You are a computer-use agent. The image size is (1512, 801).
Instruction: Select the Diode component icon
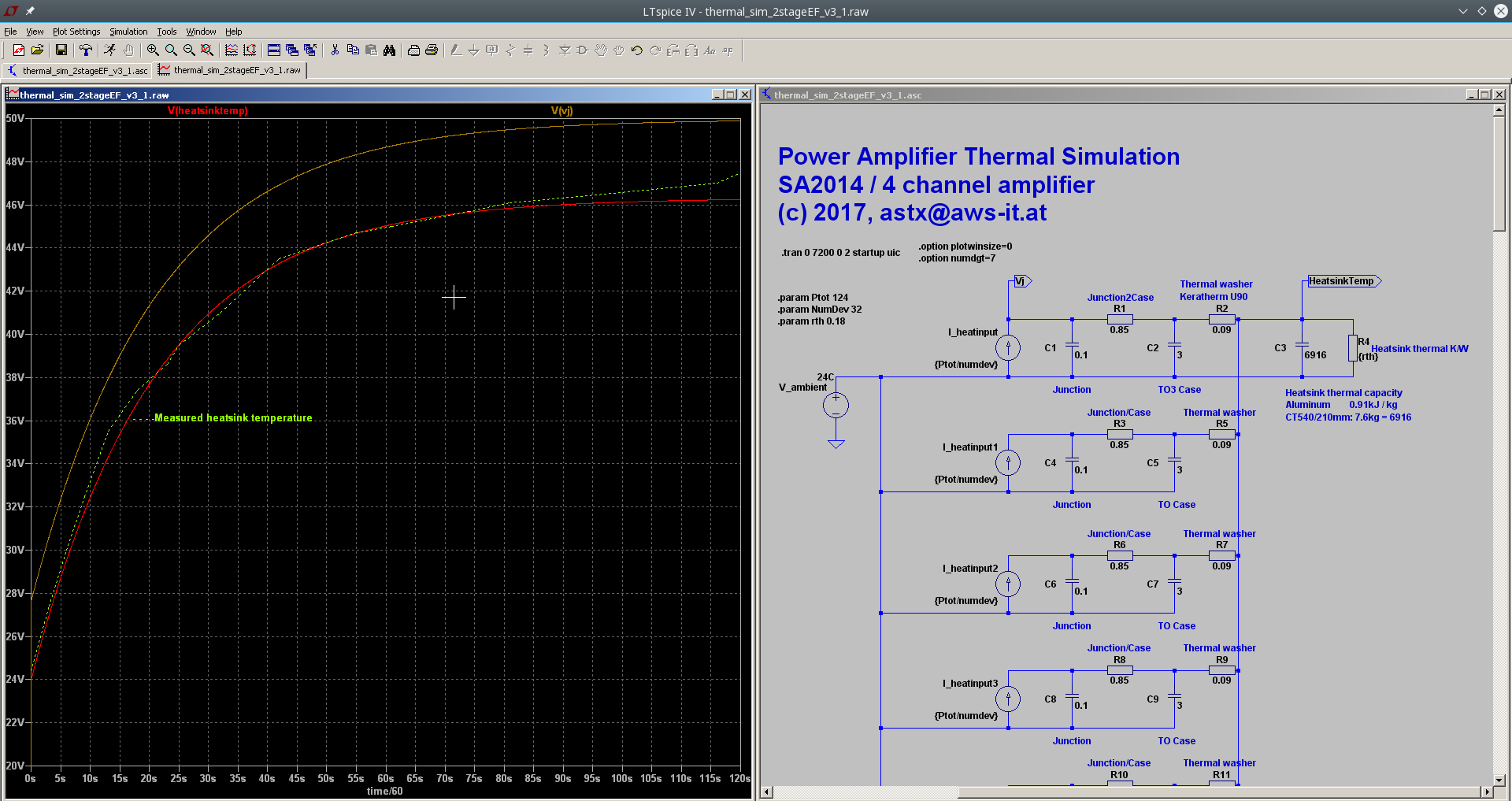[565, 50]
